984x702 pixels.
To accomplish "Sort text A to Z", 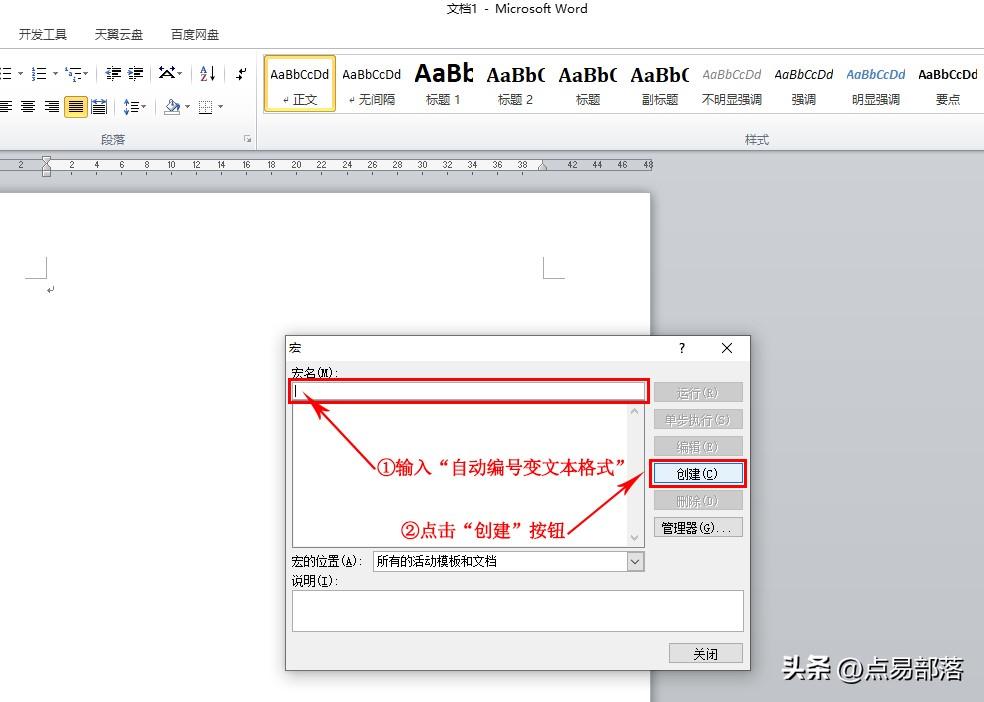I will click(208, 74).
